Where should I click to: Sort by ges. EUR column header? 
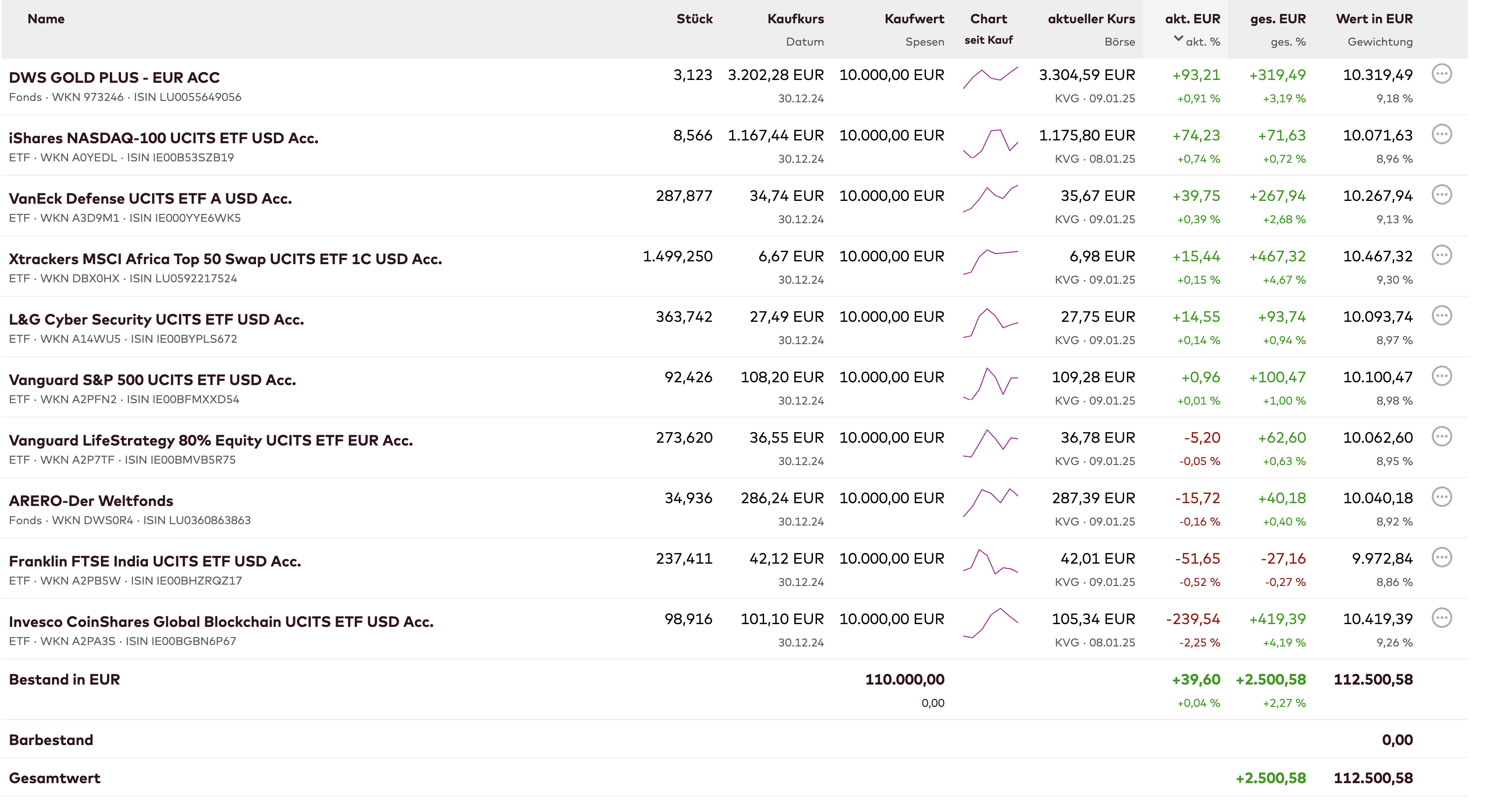pos(1277,19)
